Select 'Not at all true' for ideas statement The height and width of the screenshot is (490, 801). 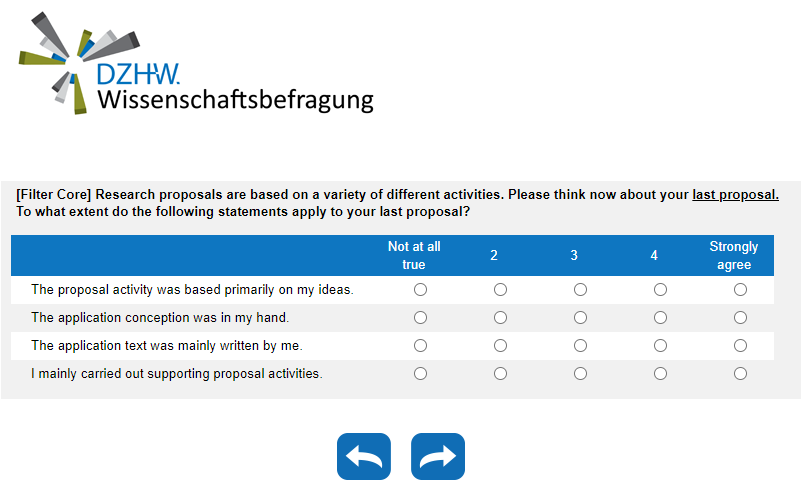420,290
